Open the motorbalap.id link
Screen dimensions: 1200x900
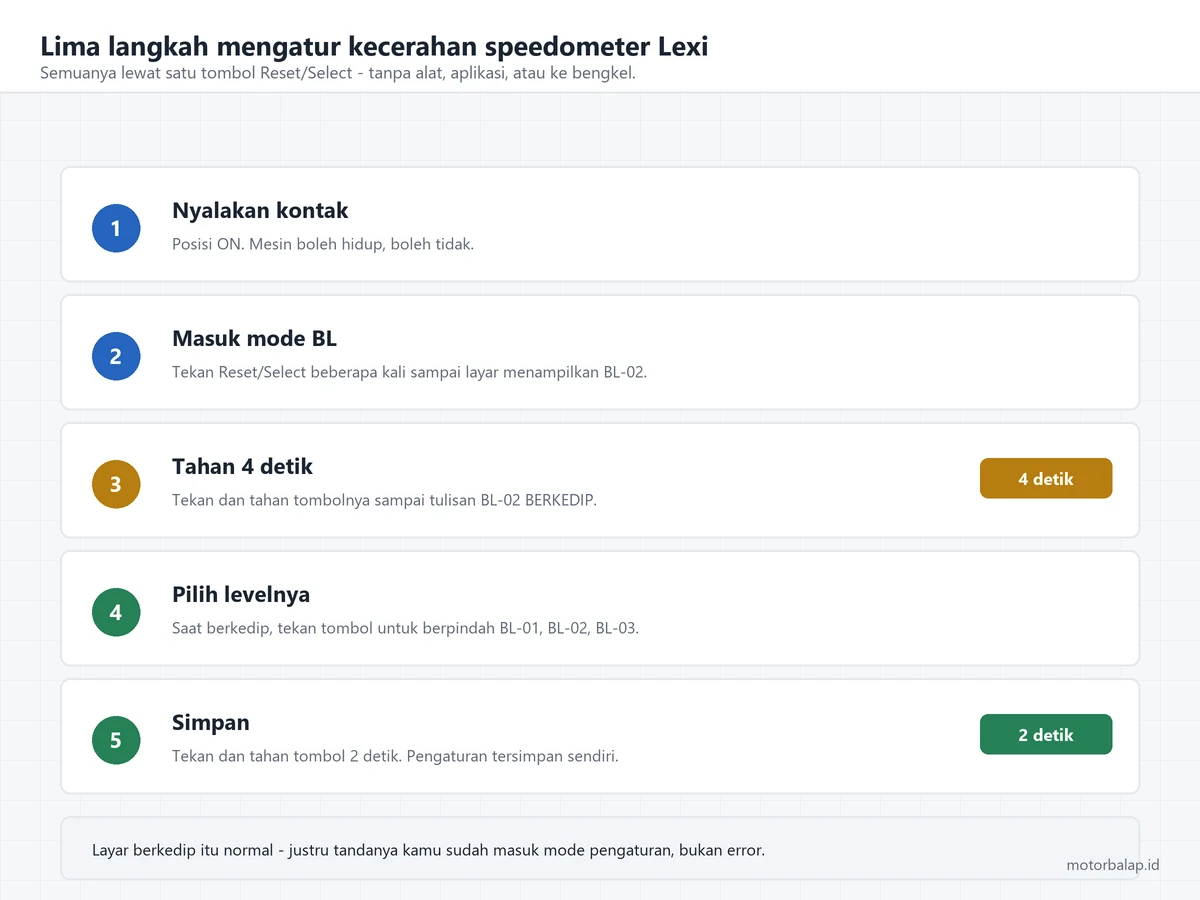1113,865
